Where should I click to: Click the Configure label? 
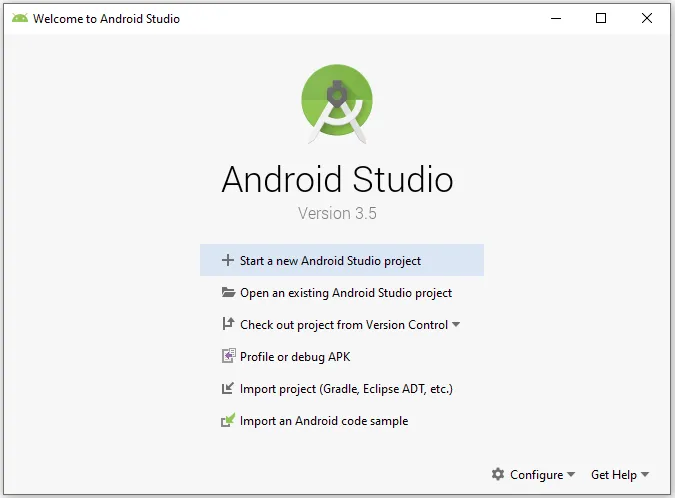tap(536, 475)
